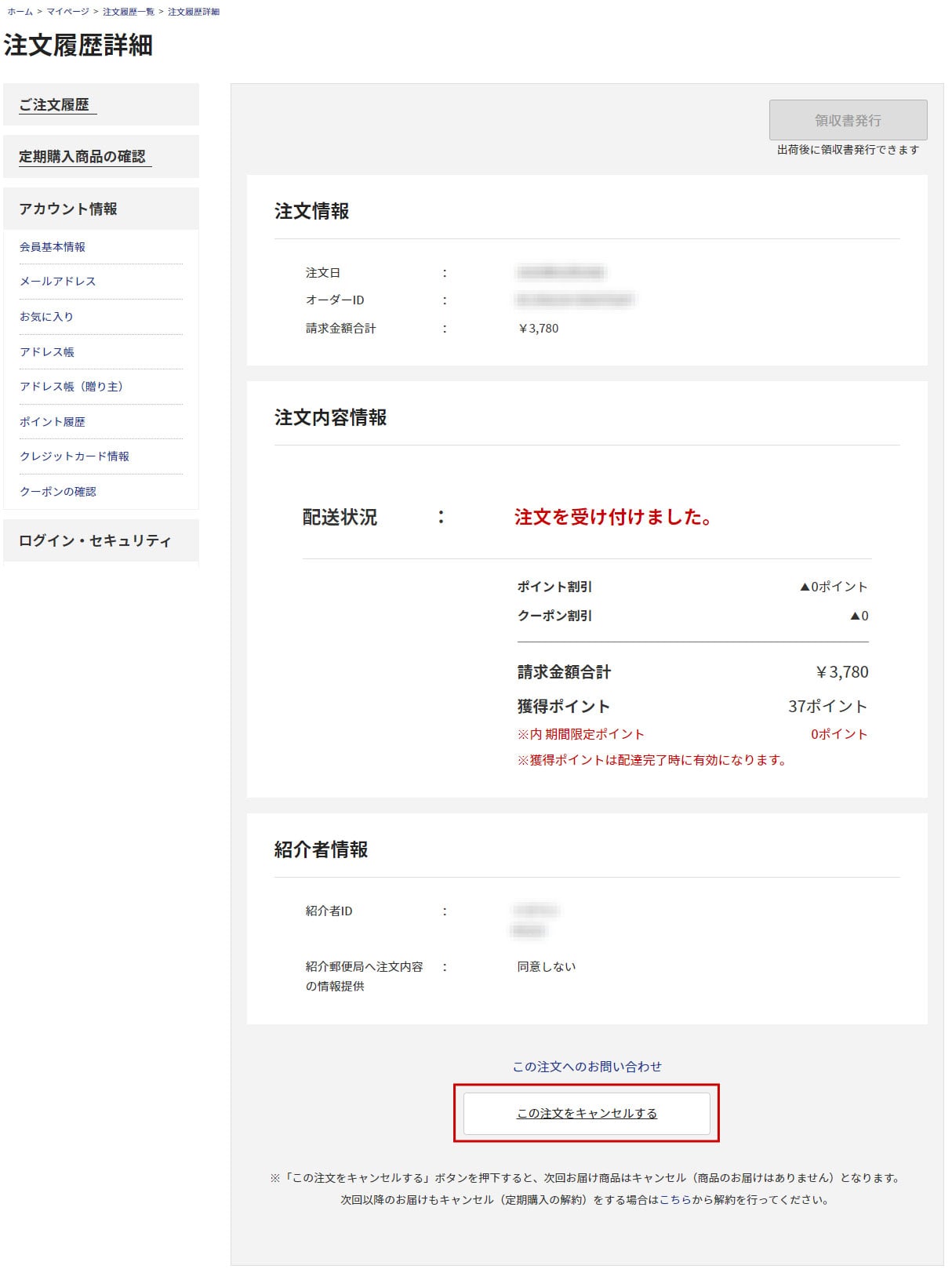View ポイント履歴 page

(53, 422)
